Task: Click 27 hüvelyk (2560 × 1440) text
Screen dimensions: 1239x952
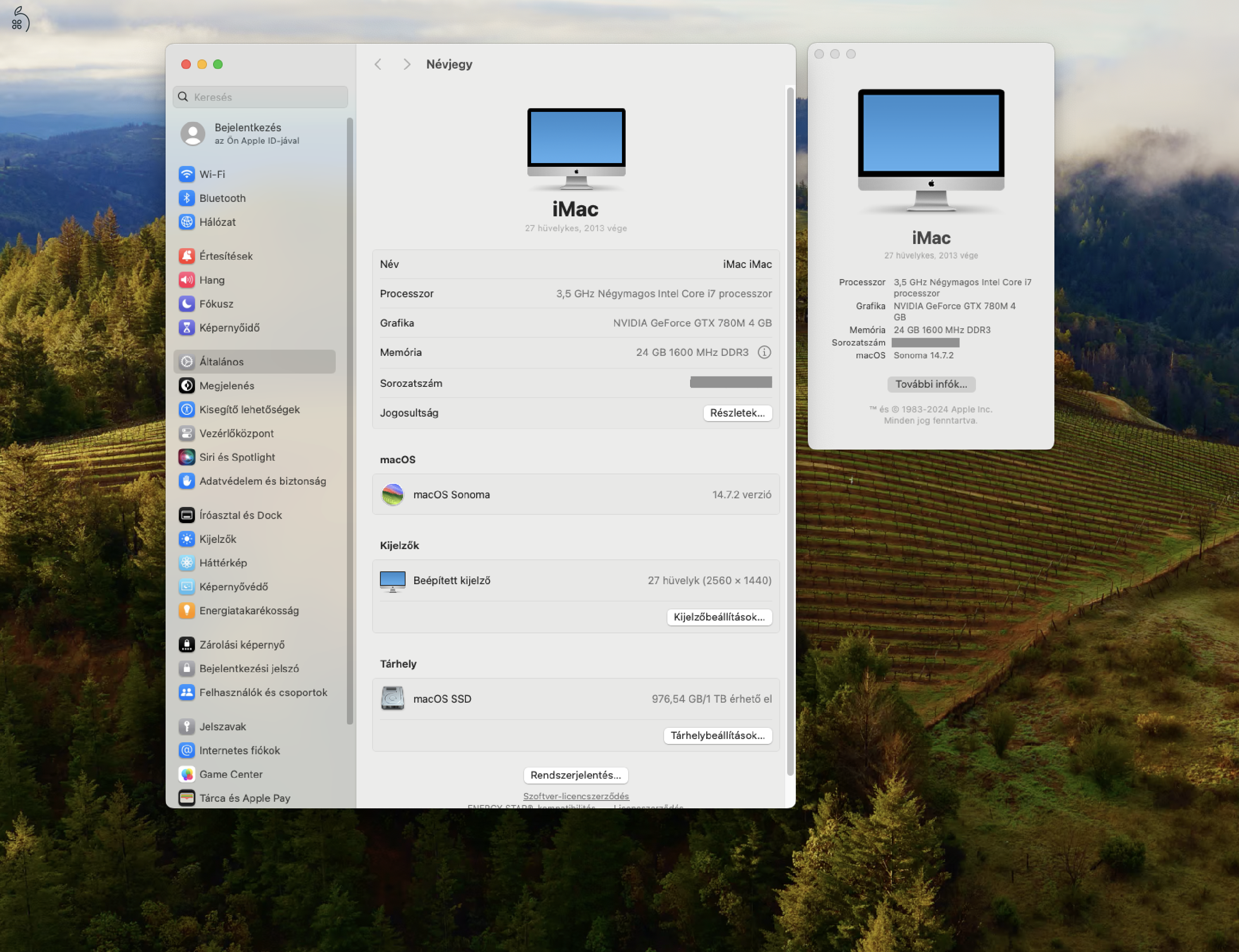Action: 709,580
